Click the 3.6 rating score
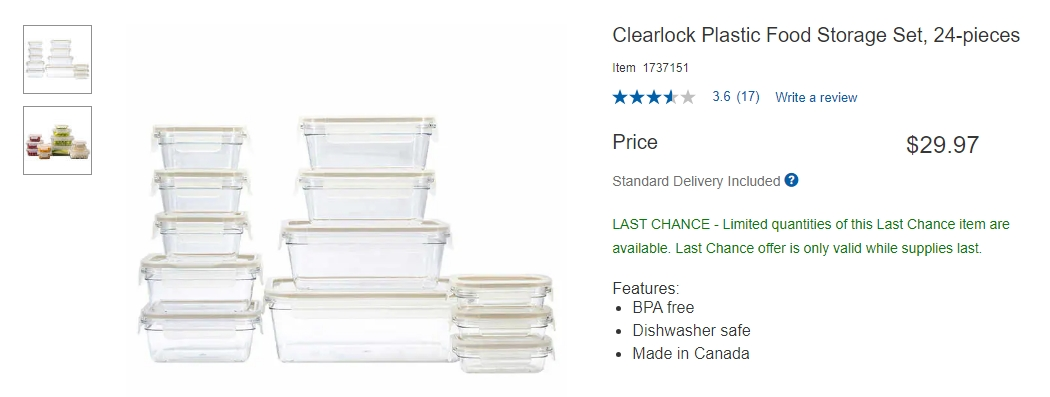This screenshot has height=397, width=1050. tap(721, 96)
